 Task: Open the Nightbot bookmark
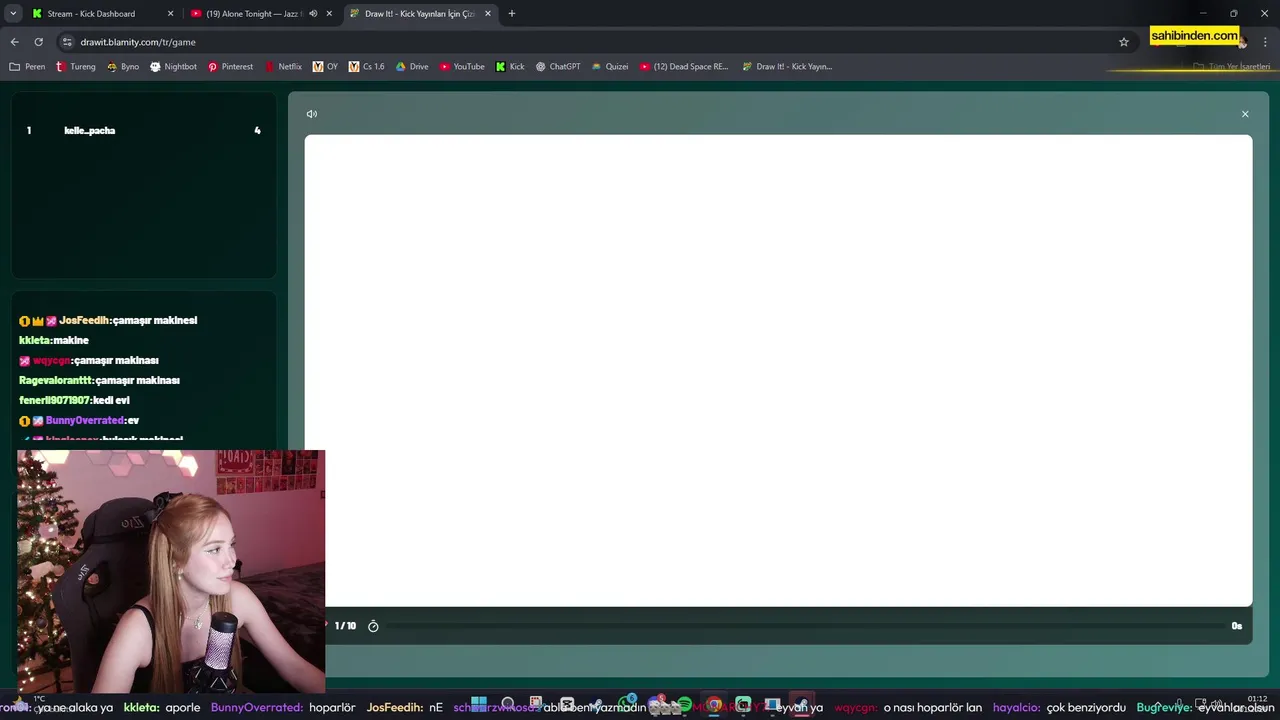coord(173,67)
